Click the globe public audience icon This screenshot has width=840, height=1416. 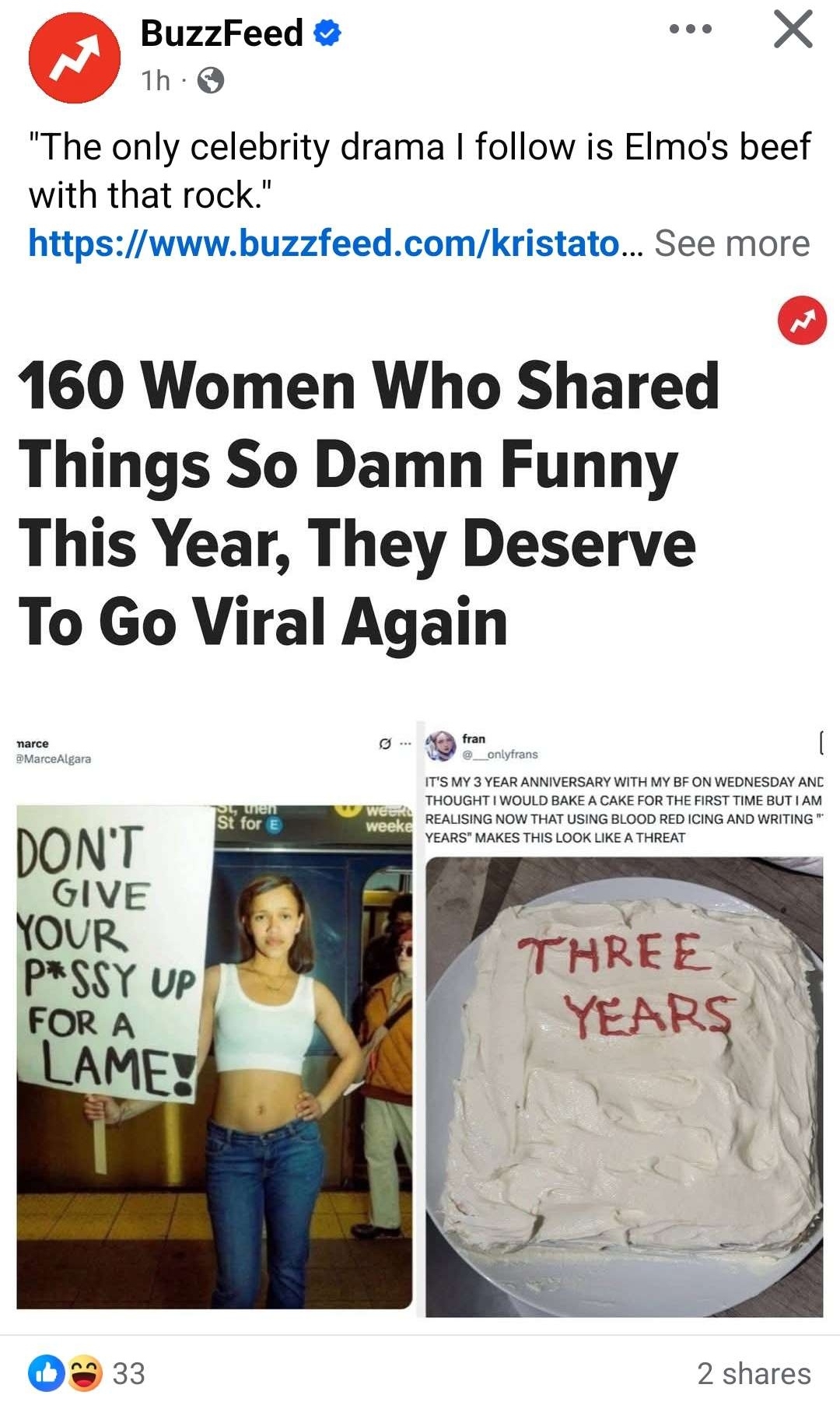point(211,80)
